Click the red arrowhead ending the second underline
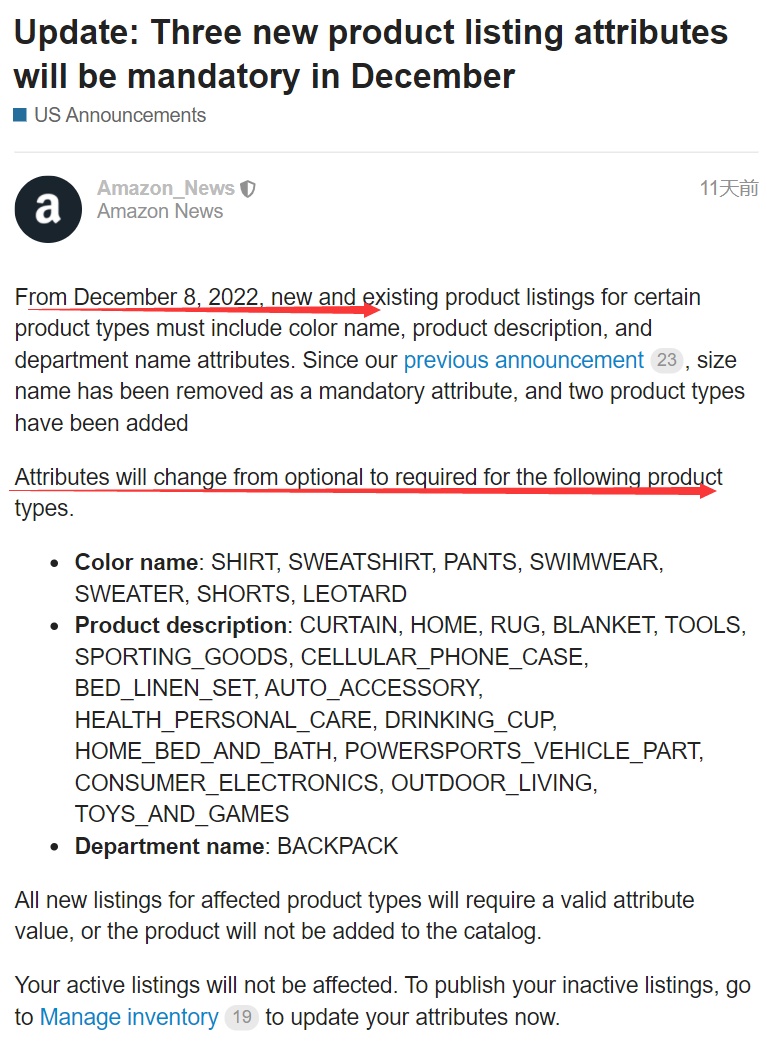This screenshot has width=767, height=1056. (x=707, y=490)
